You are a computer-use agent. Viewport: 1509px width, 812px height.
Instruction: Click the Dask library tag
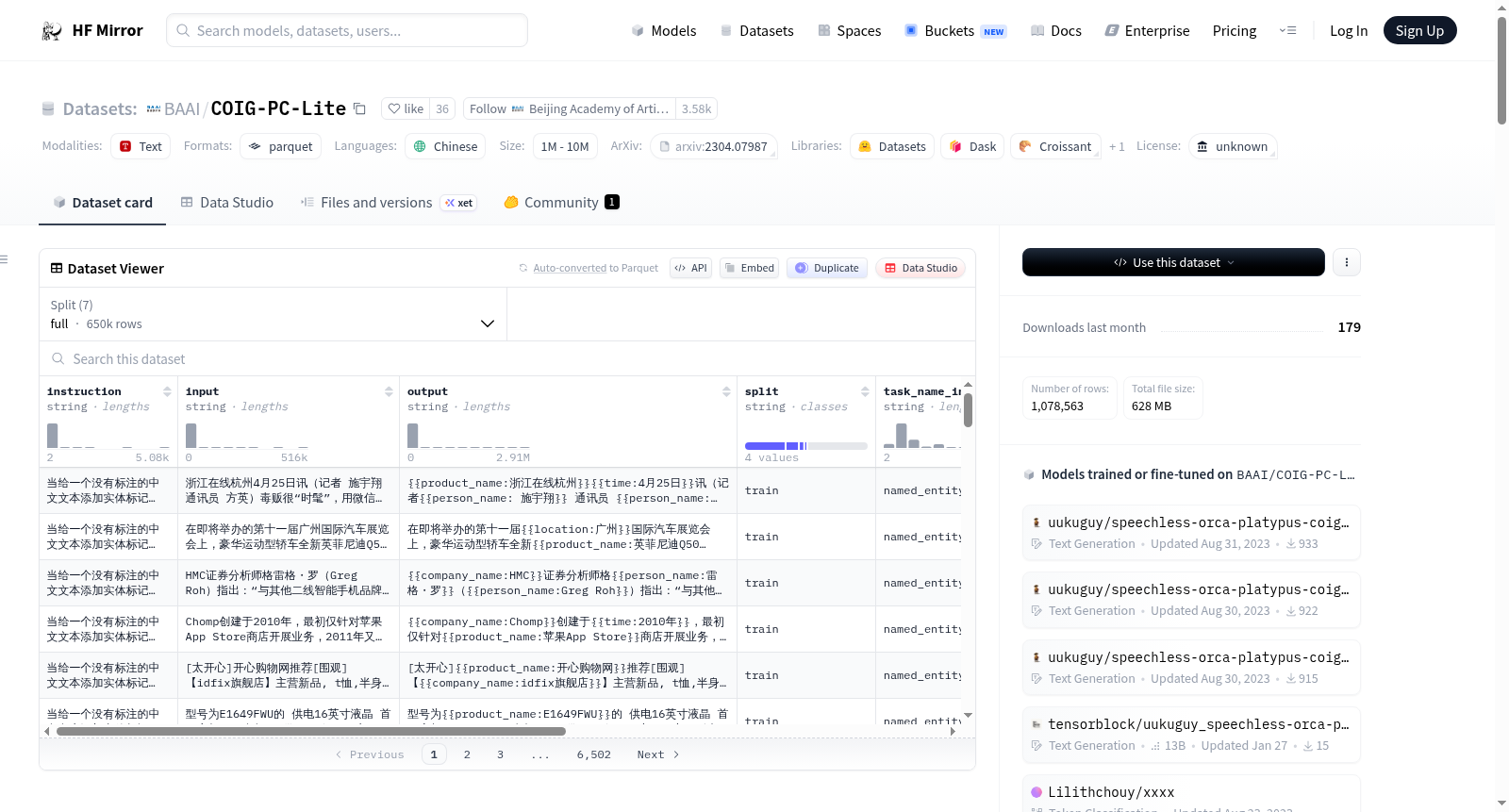972,146
